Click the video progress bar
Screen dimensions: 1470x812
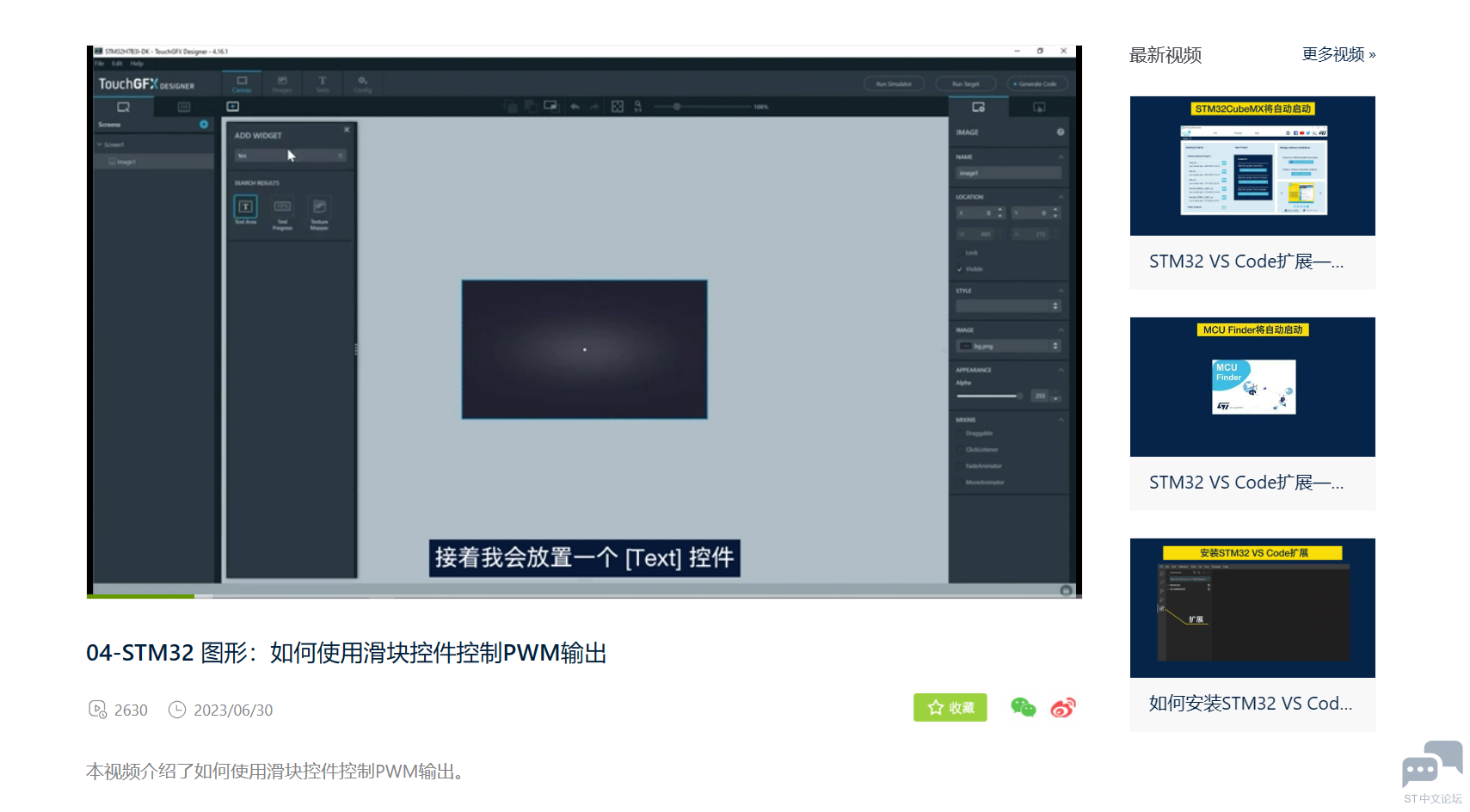pyautogui.click(x=584, y=596)
